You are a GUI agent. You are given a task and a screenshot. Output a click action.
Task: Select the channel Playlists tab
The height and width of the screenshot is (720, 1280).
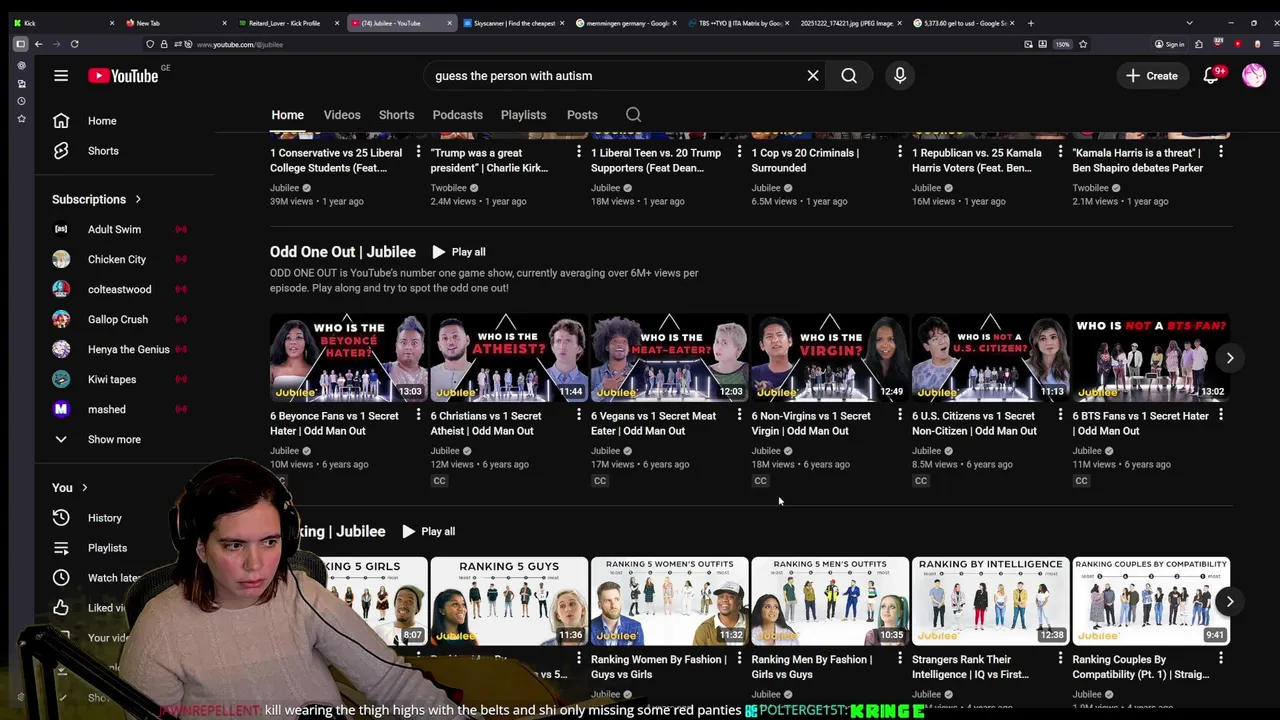[x=523, y=115]
